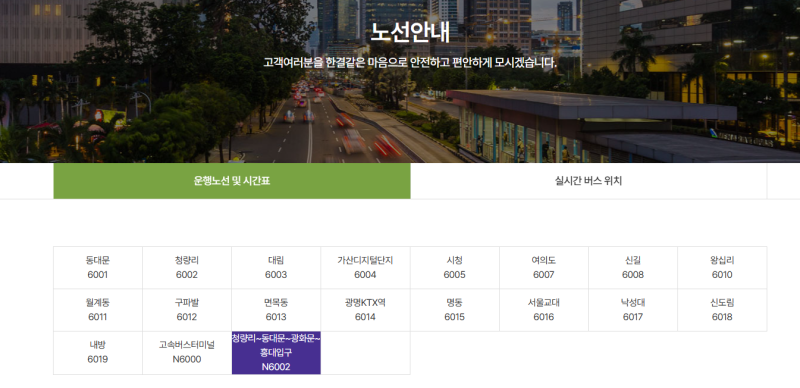Select route 가산디지털단지 6004
The width and height of the screenshot is (800, 388).
365,268
